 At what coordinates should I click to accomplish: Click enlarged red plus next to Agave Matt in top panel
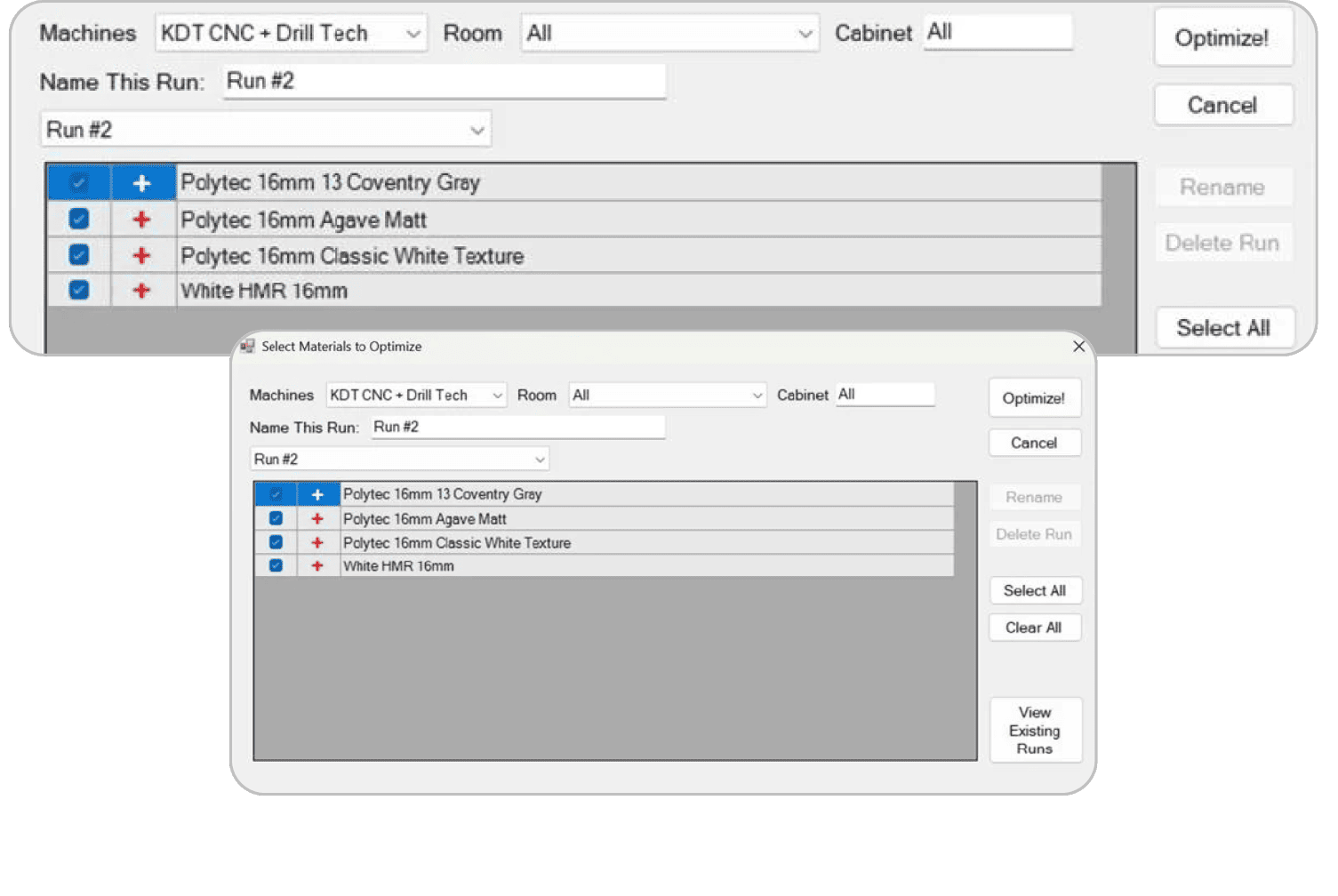pyautogui.click(x=141, y=220)
